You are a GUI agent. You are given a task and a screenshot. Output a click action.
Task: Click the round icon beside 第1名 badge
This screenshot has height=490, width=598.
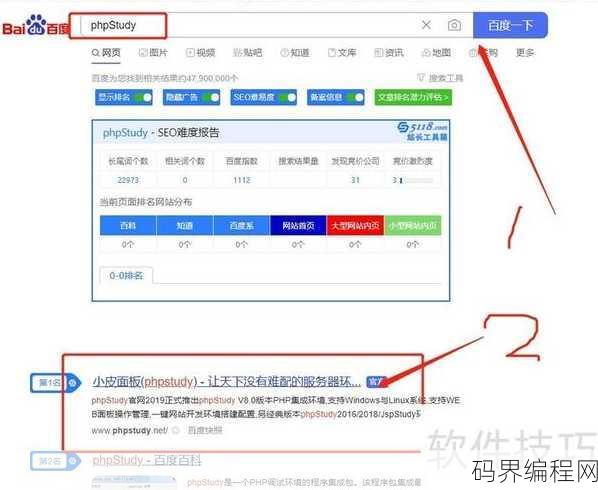[73, 383]
